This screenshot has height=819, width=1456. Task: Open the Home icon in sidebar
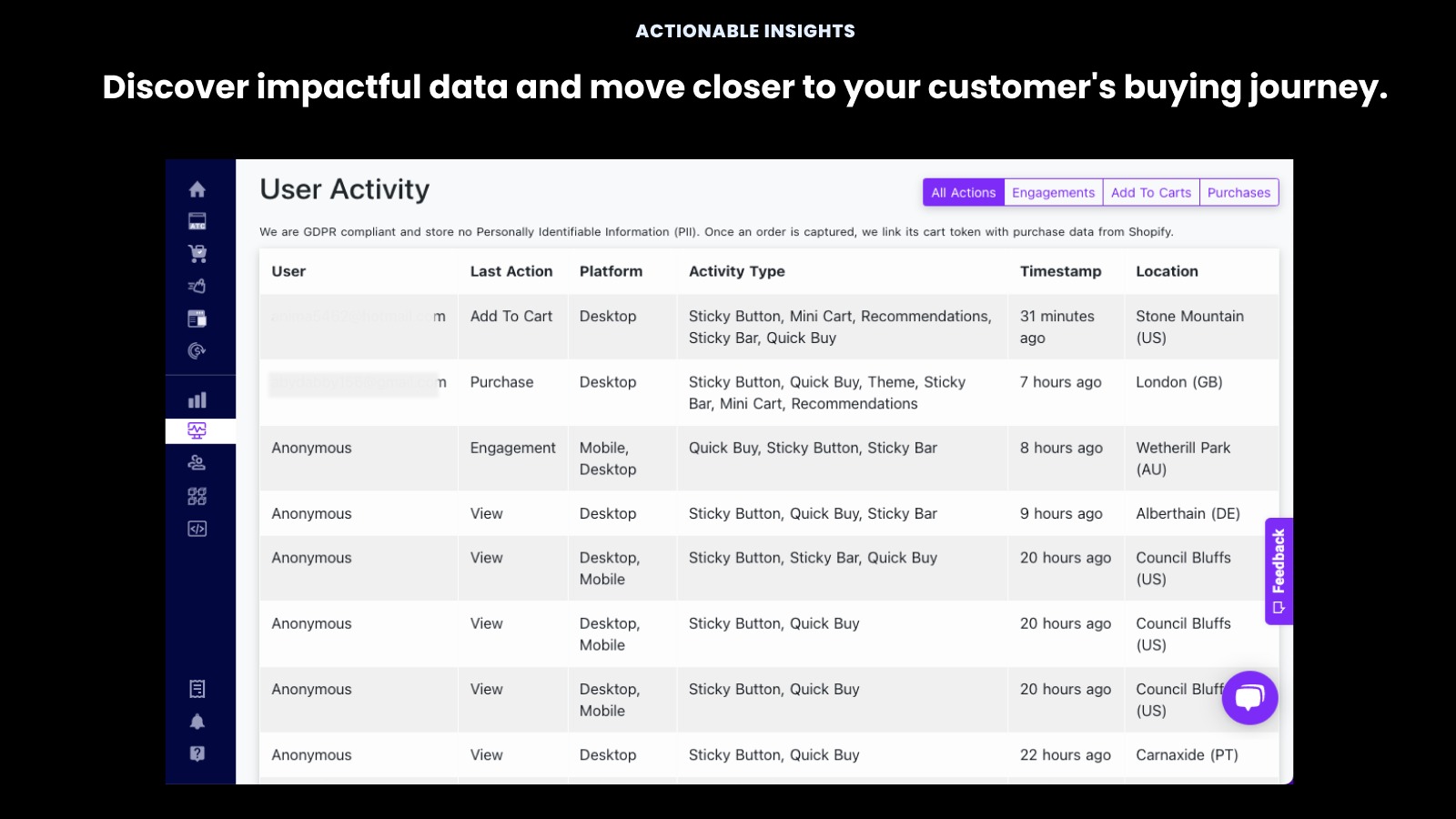coord(197,189)
